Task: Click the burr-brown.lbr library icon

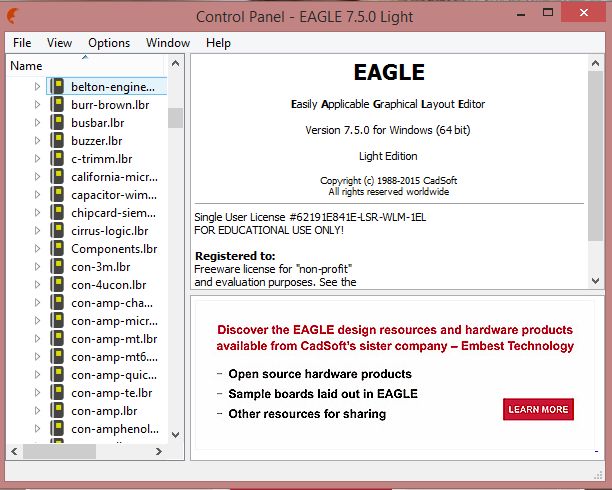Action: [57, 105]
